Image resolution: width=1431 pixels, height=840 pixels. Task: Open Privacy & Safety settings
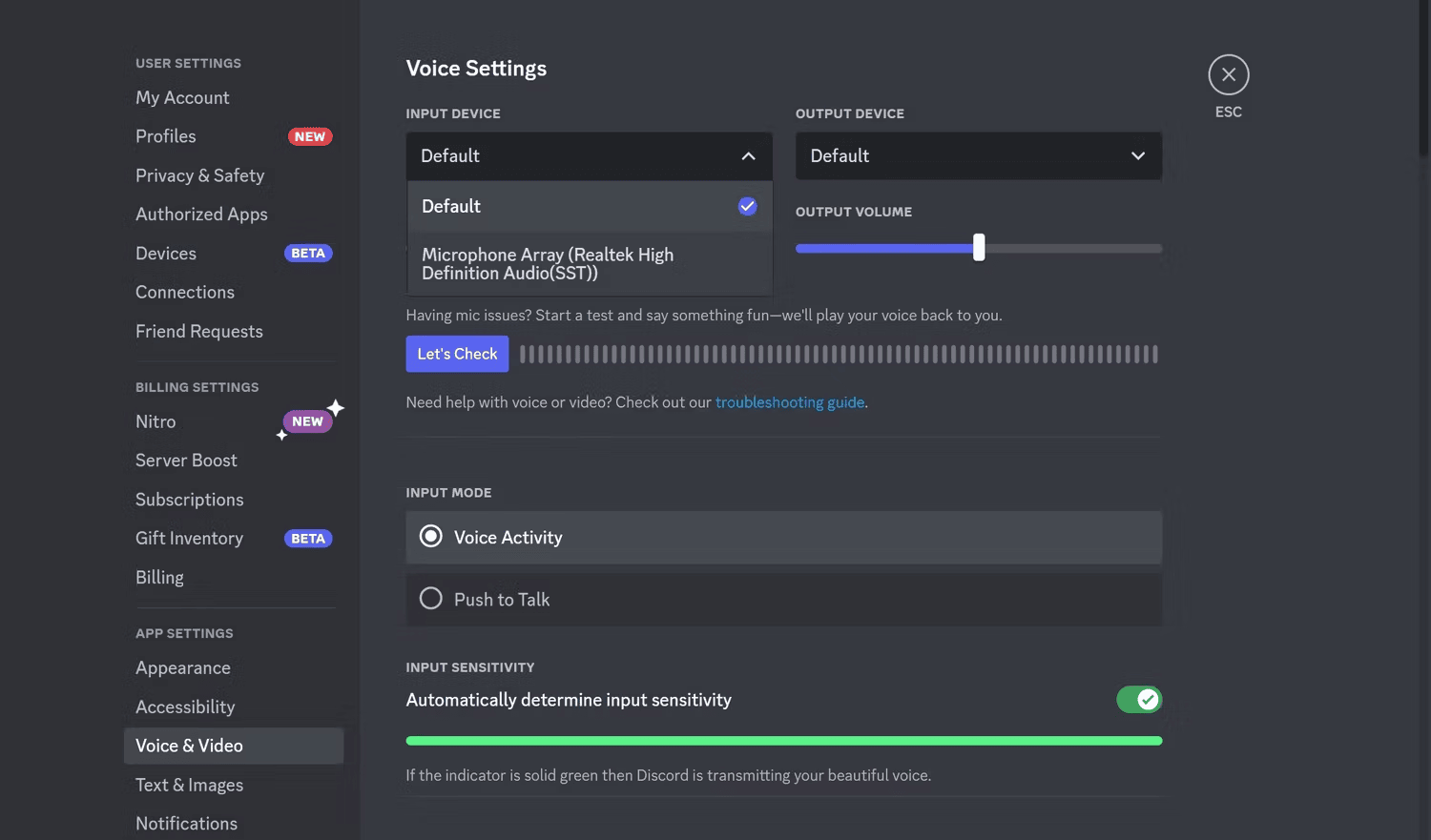[199, 175]
